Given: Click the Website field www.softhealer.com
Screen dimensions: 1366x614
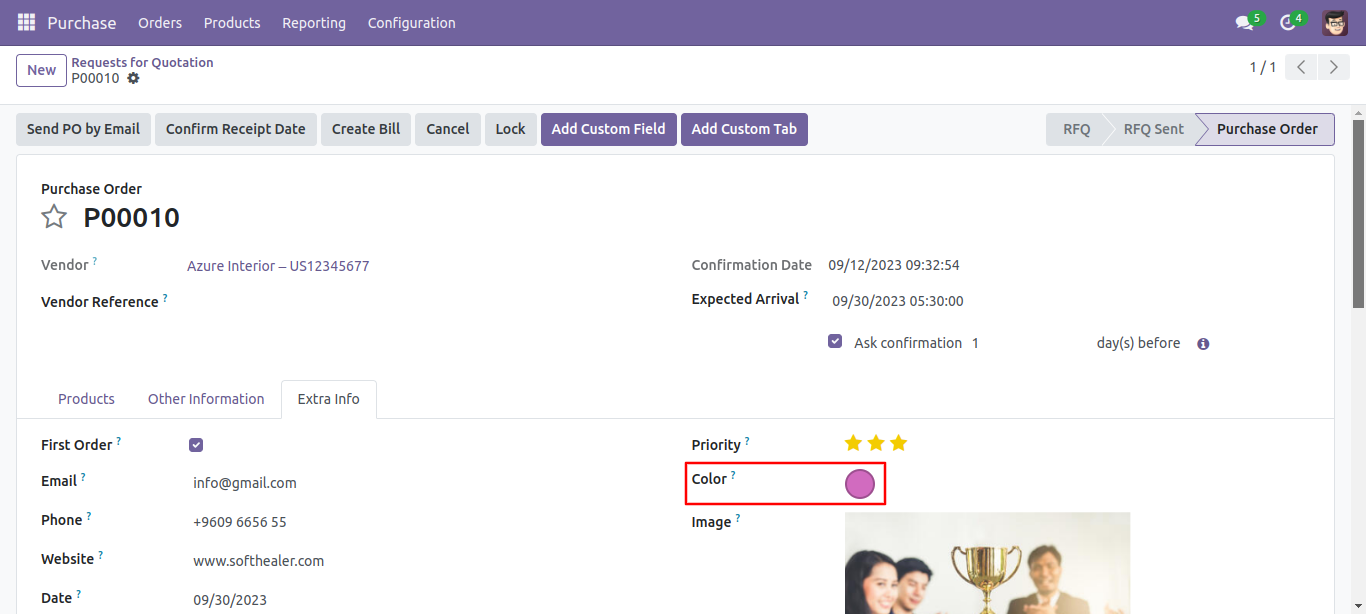Looking at the screenshot, I should 259,561.
